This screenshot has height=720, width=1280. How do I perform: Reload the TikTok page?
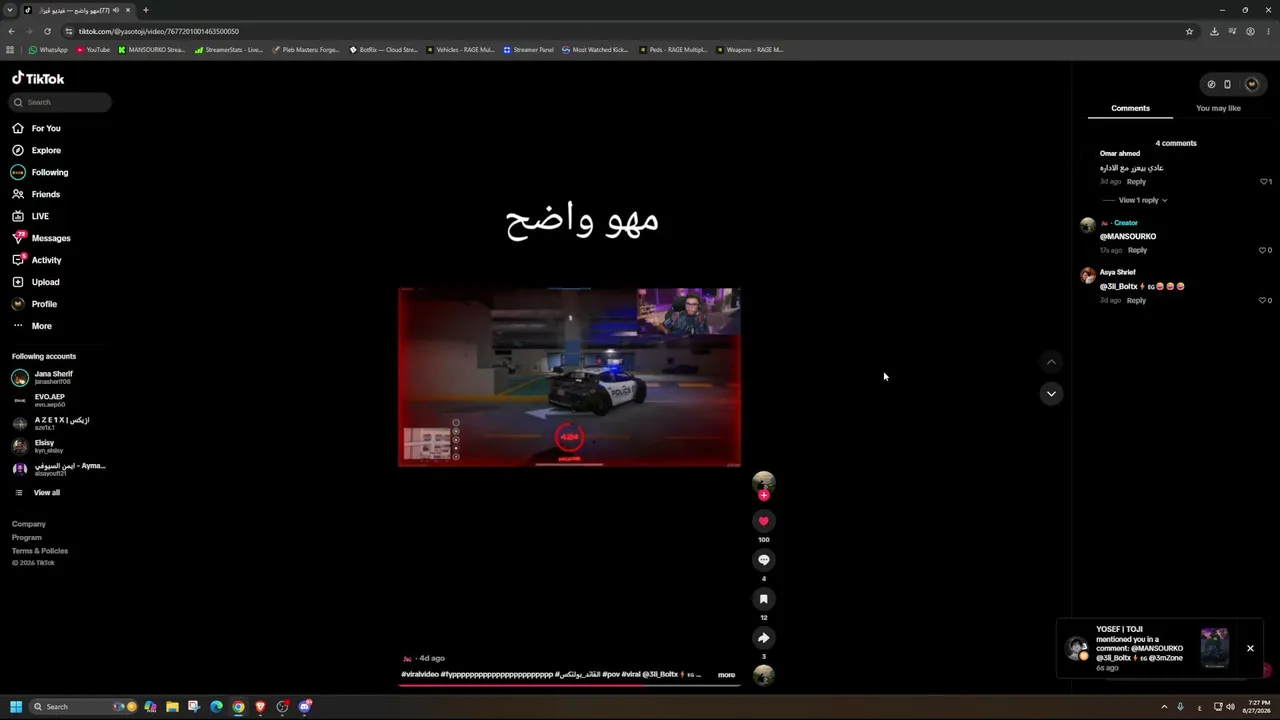click(47, 31)
